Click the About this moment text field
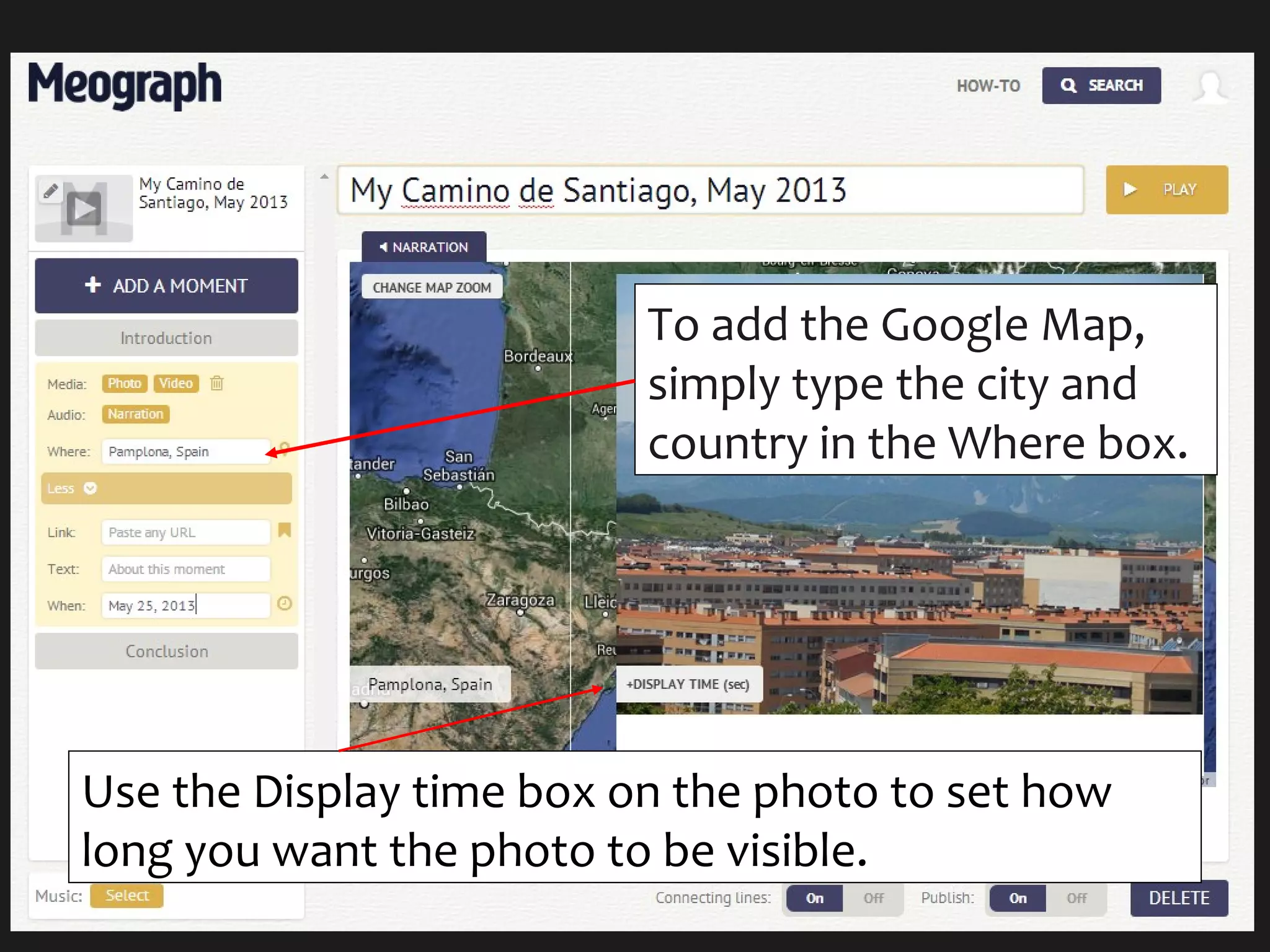 click(186, 569)
